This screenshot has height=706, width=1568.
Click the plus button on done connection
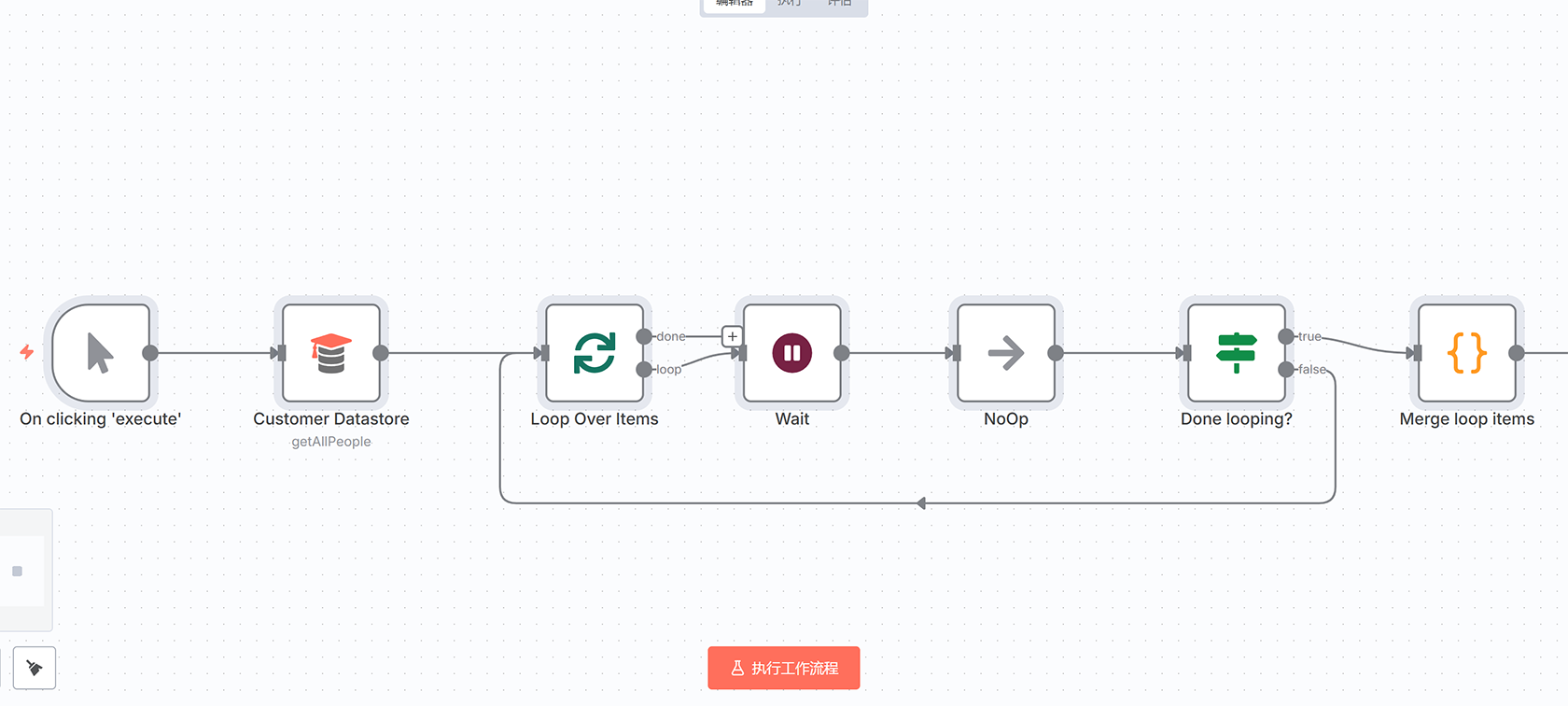[733, 336]
